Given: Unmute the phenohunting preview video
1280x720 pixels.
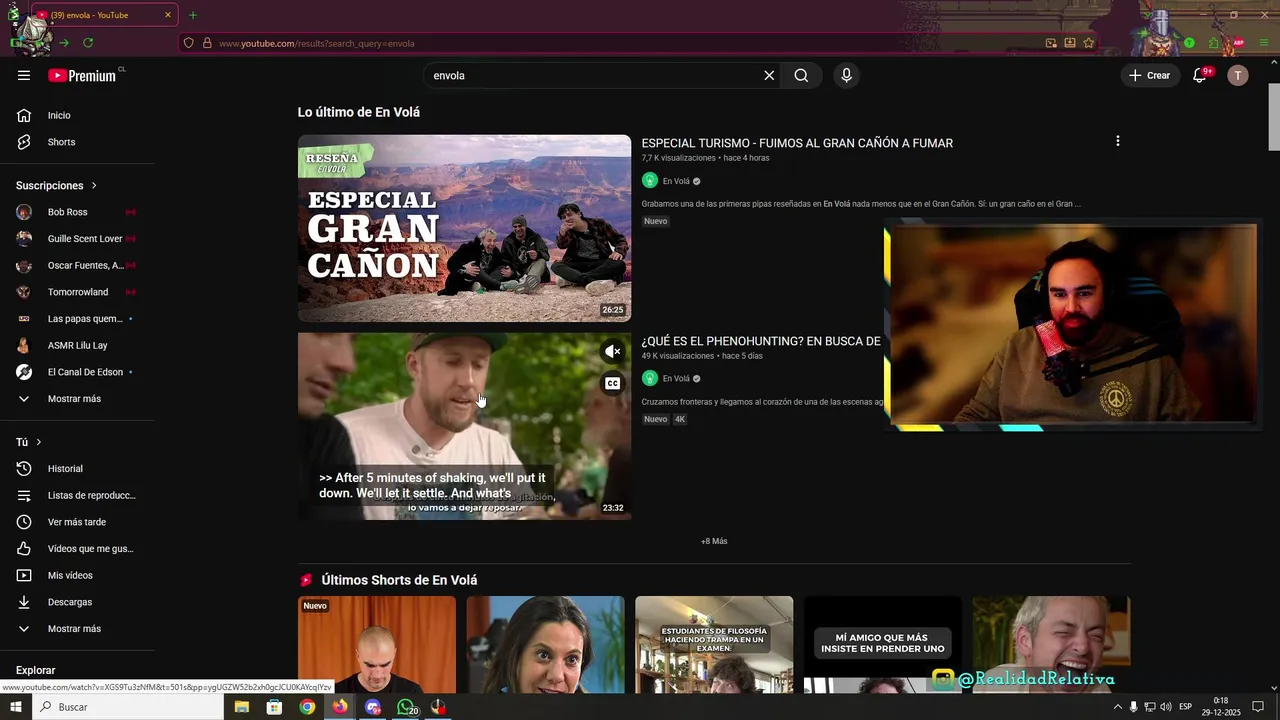Looking at the screenshot, I should 613,351.
